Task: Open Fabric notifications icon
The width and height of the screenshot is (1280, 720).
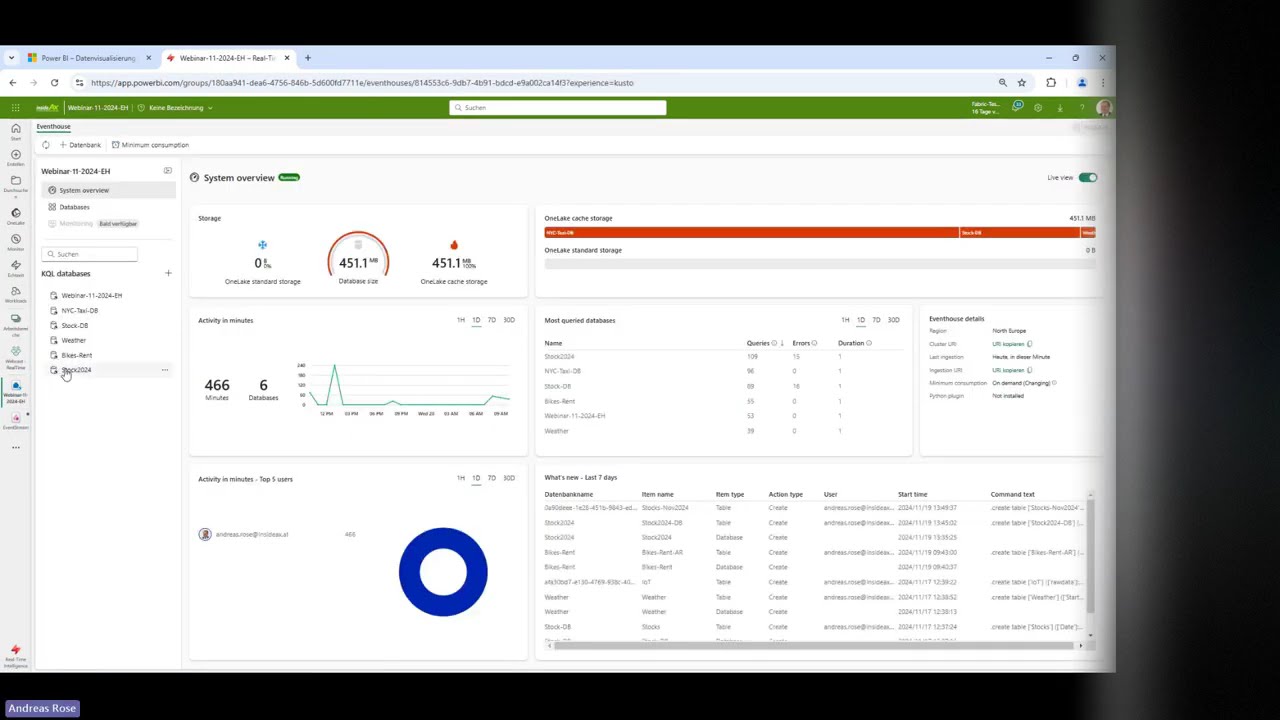Action: [1018, 107]
